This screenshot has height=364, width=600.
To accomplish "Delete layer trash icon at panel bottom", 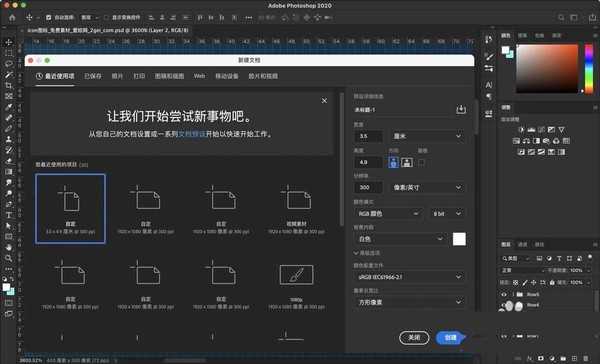I will tap(585, 358).
